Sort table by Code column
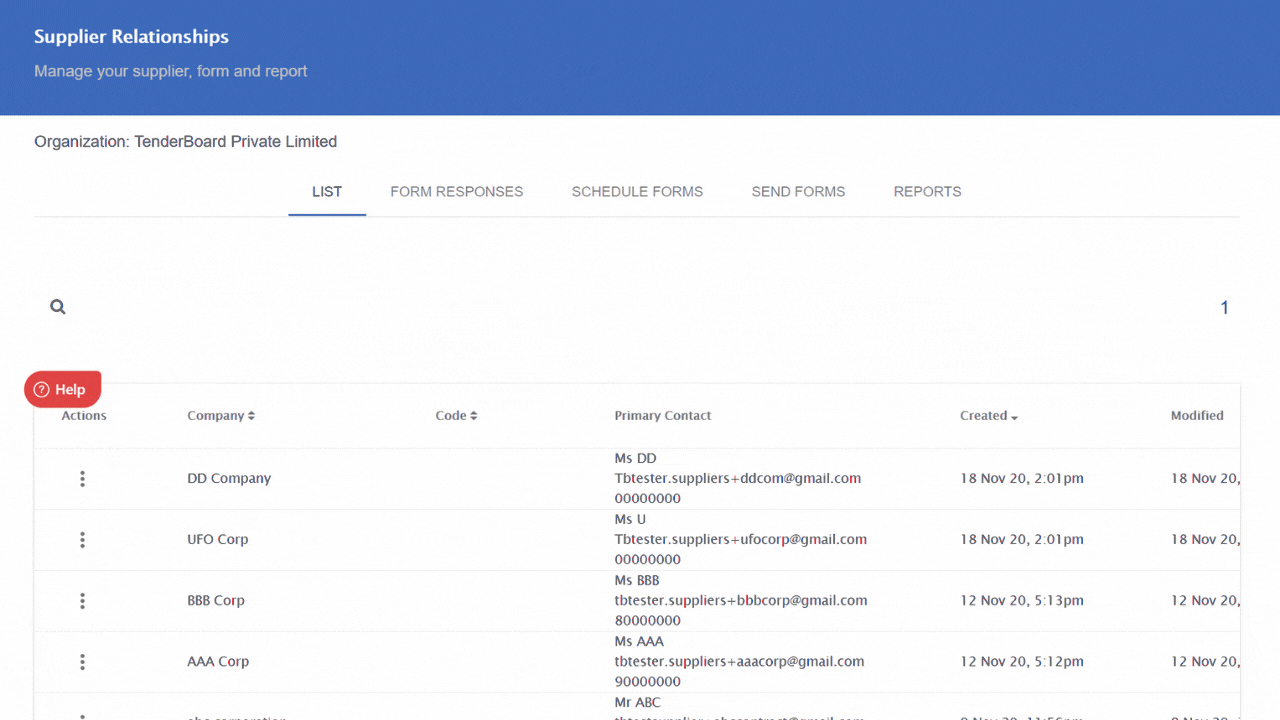 (x=456, y=415)
